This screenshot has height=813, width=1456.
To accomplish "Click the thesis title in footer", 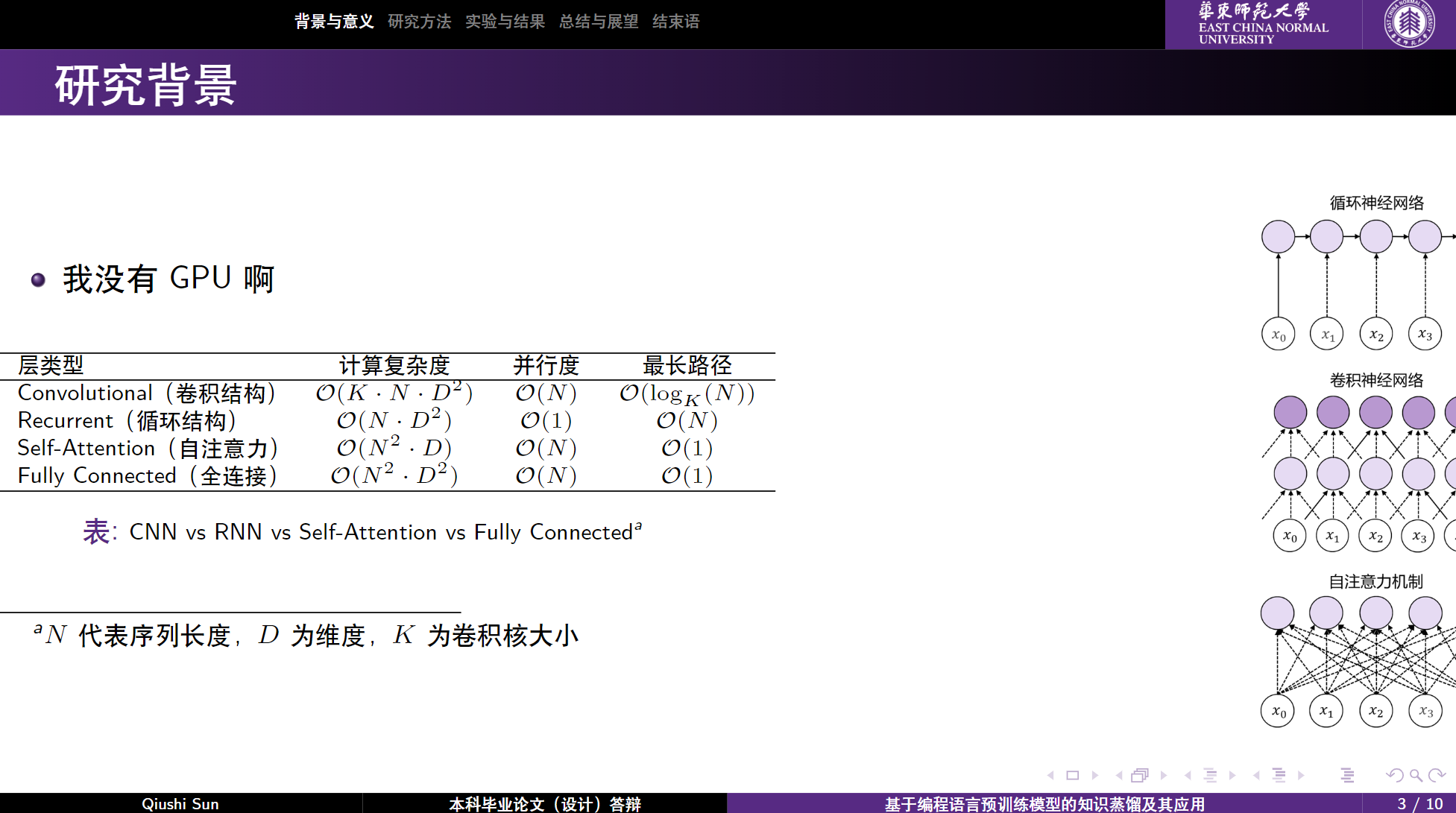I will 1044,803.
